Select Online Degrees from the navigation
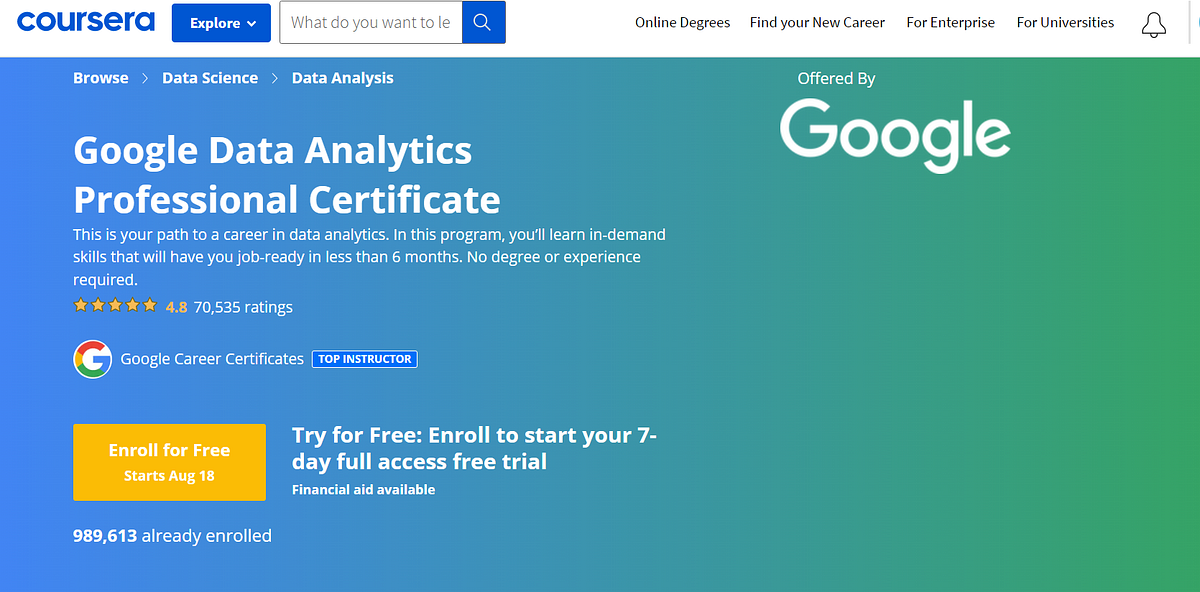The height and width of the screenshot is (592, 1200). pyautogui.click(x=682, y=22)
